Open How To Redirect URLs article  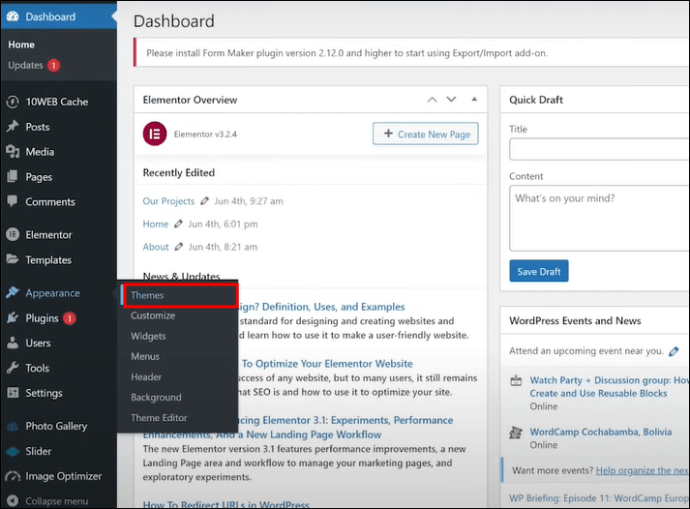(x=226, y=504)
